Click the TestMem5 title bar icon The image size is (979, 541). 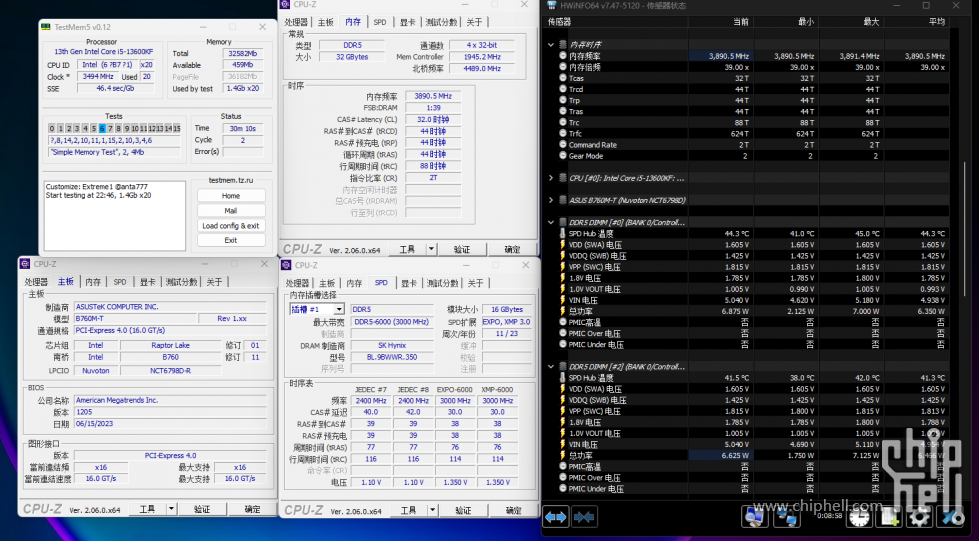tap(46, 27)
